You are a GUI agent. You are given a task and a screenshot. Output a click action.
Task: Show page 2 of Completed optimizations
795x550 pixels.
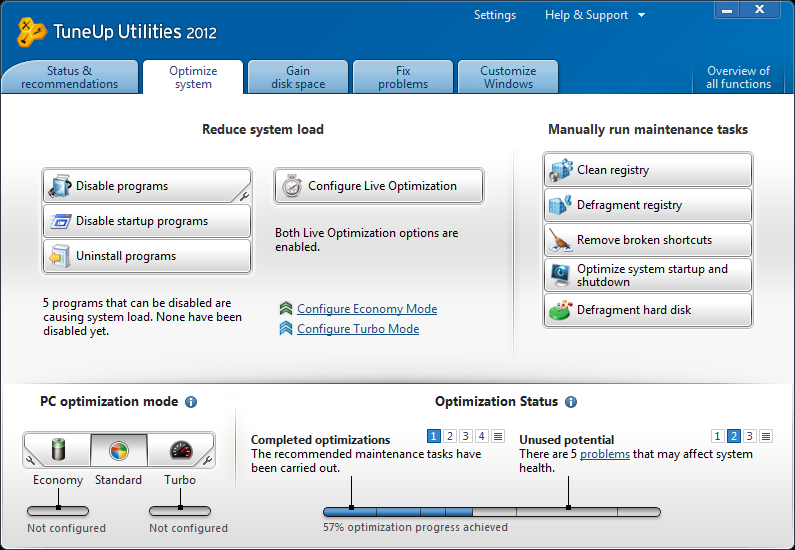pos(450,436)
